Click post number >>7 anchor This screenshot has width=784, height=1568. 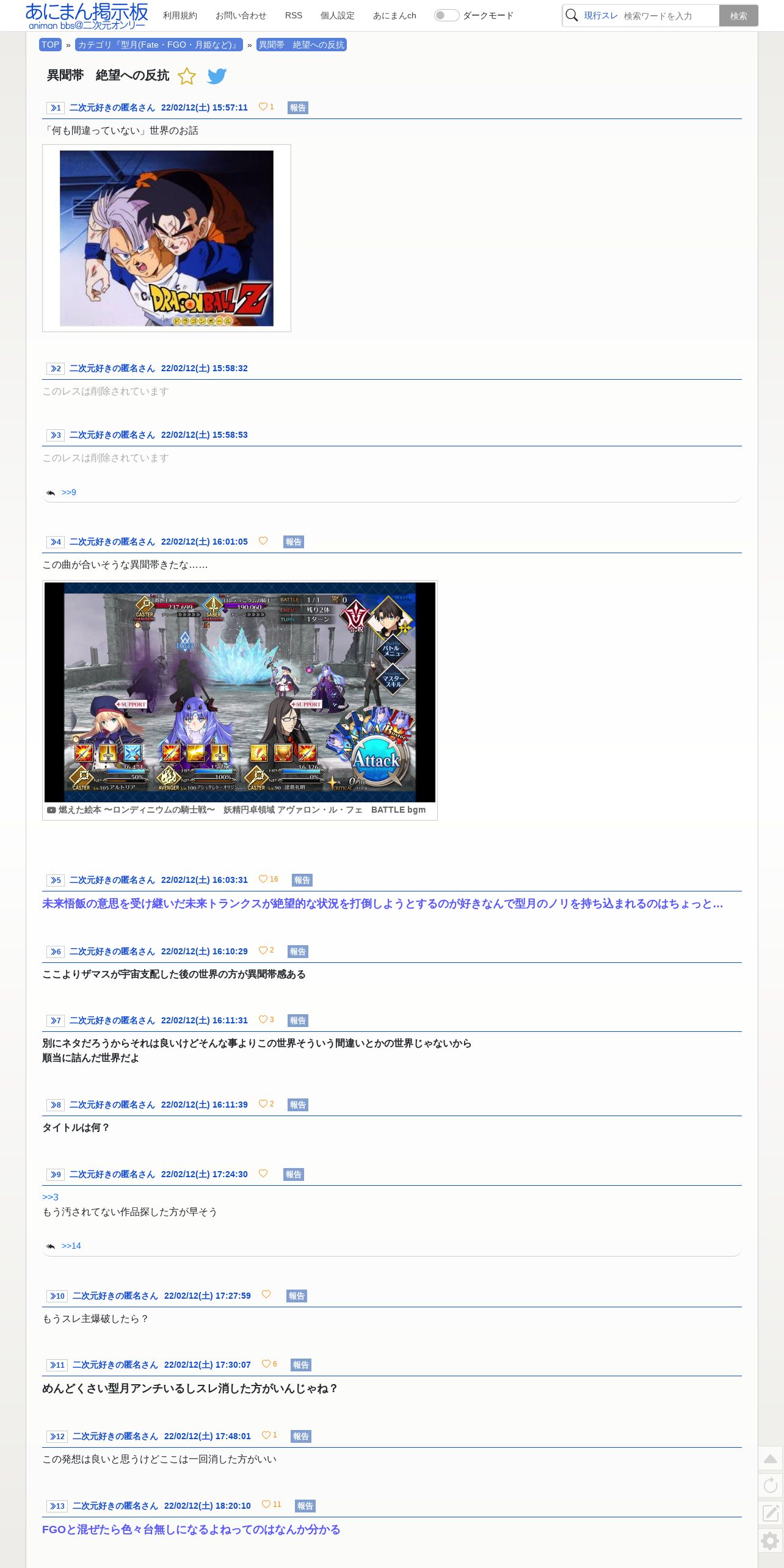pyautogui.click(x=56, y=1021)
